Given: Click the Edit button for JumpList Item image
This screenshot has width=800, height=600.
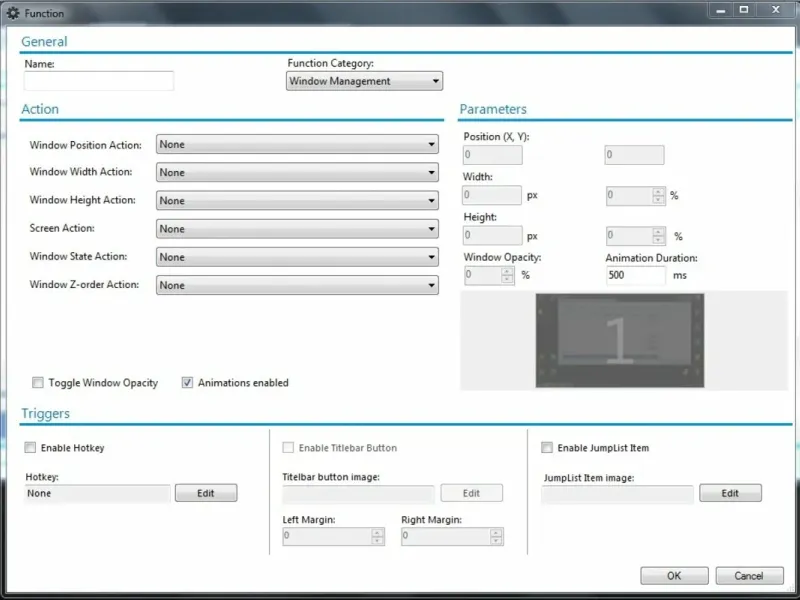Looking at the screenshot, I should click(x=730, y=493).
